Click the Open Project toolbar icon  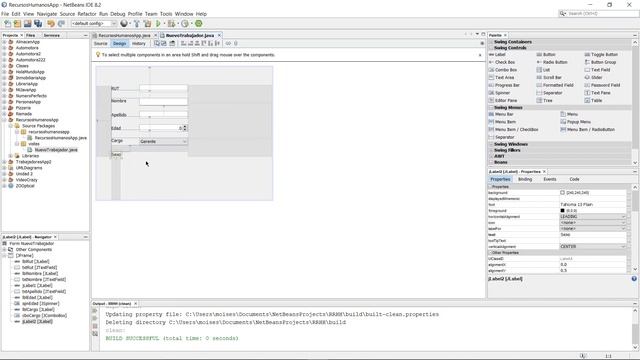pyautogui.click(x=27, y=24)
